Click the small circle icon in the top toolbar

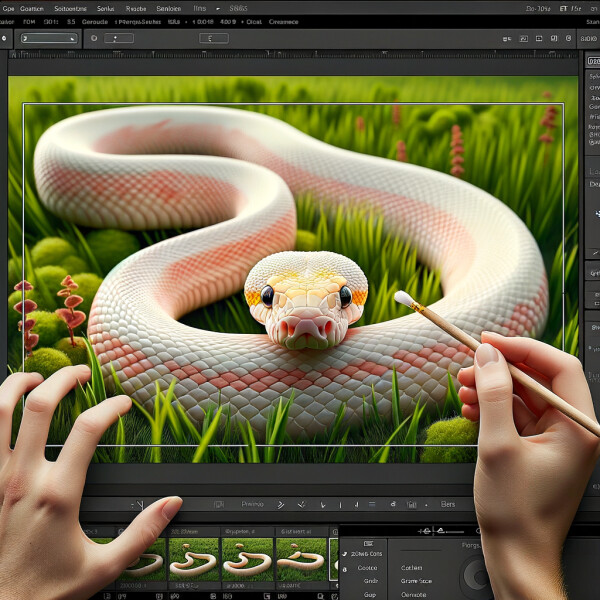click(x=94, y=38)
